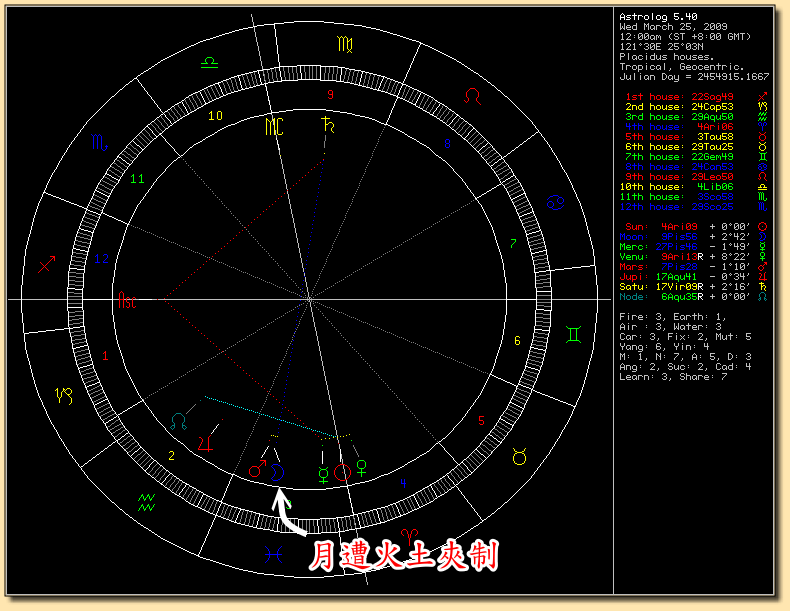Select the Jupiter symbol inside the chart
The height and width of the screenshot is (611, 790).
(x=206, y=444)
